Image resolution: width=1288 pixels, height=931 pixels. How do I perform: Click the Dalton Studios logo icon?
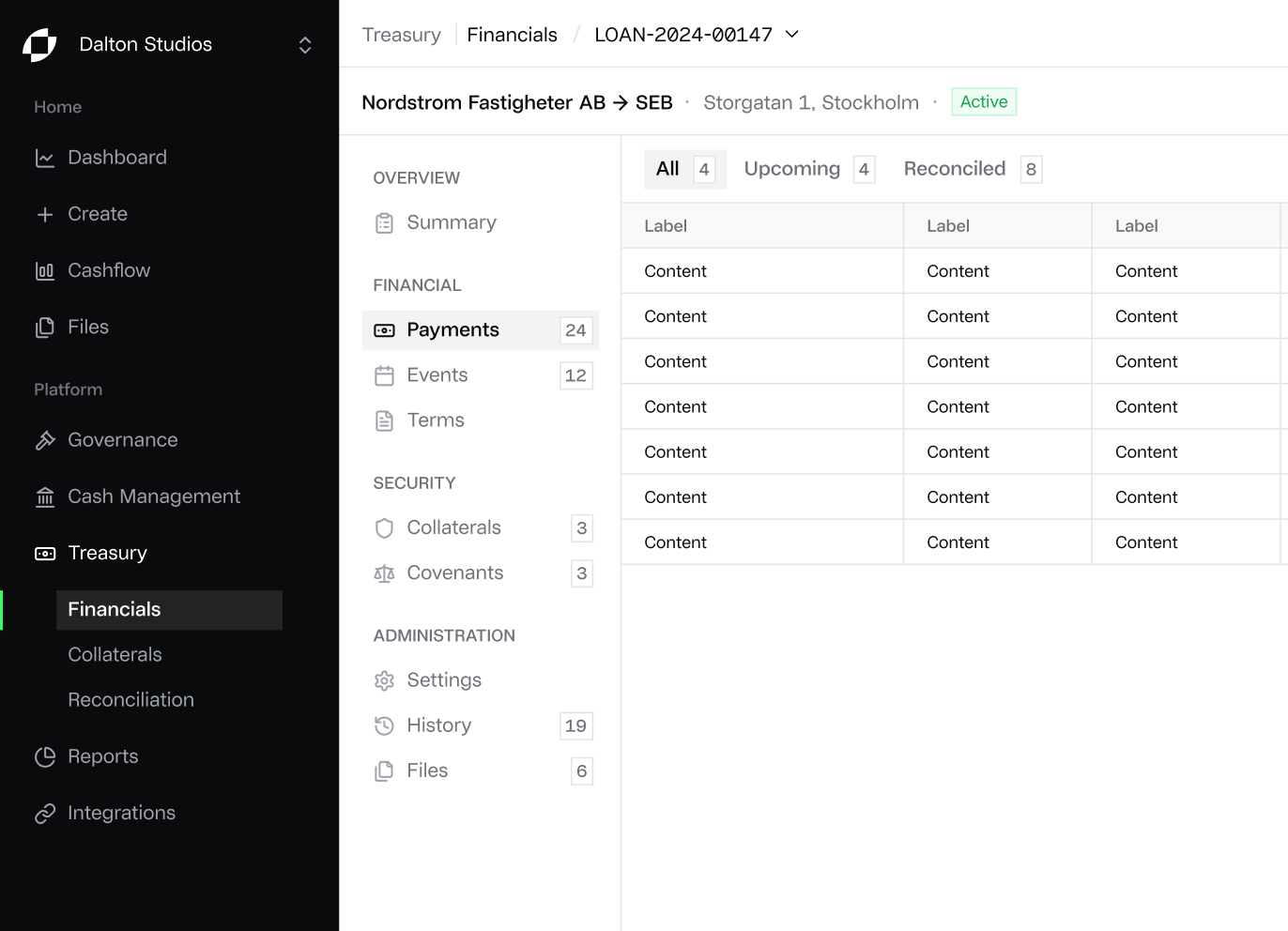39,45
